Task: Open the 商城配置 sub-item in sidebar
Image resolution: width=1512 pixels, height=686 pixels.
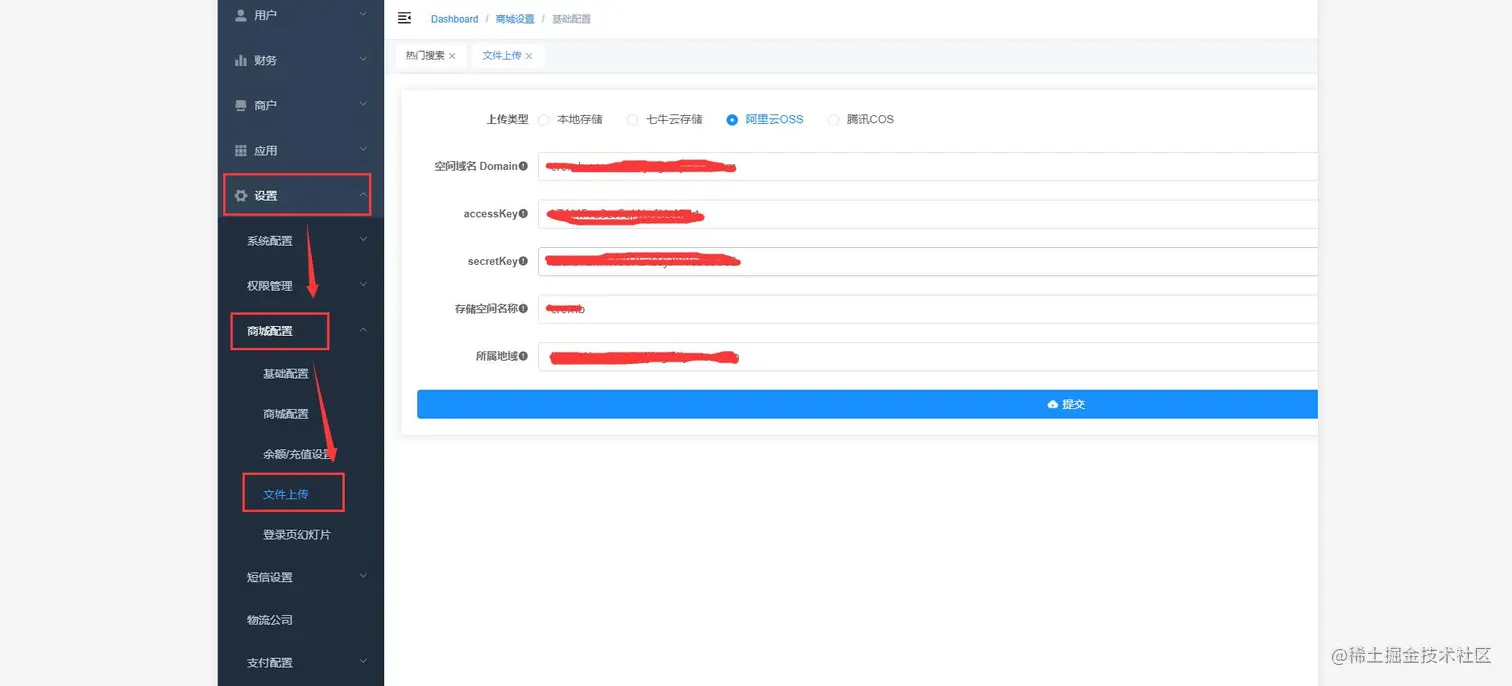Action: point(286,414)
